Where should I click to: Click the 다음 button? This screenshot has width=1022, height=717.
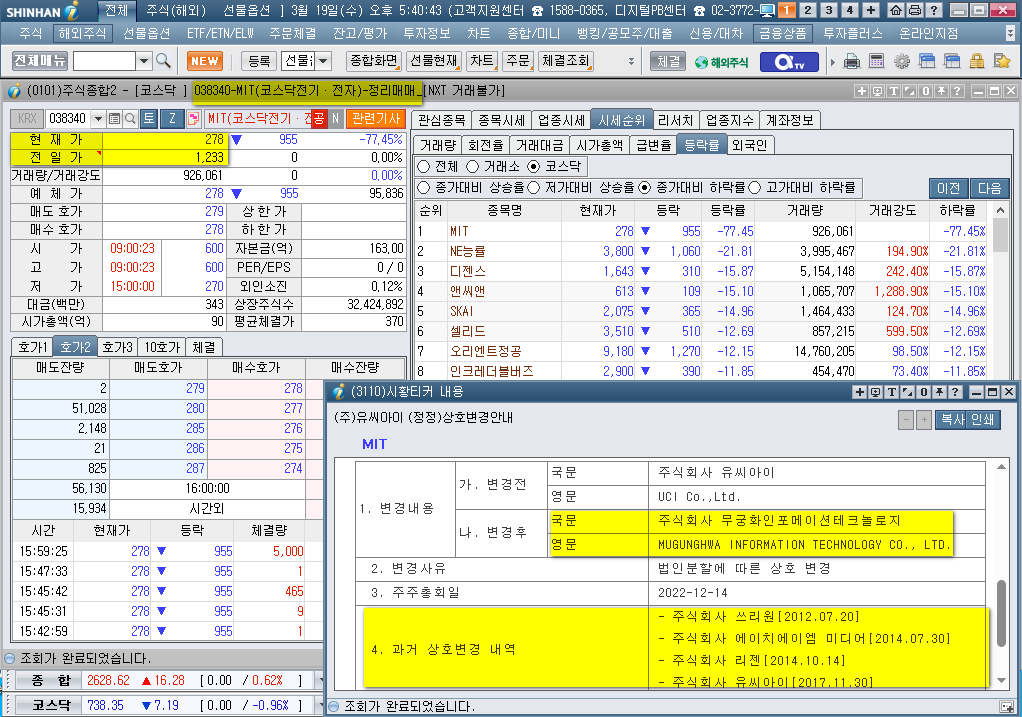(989, 188)
